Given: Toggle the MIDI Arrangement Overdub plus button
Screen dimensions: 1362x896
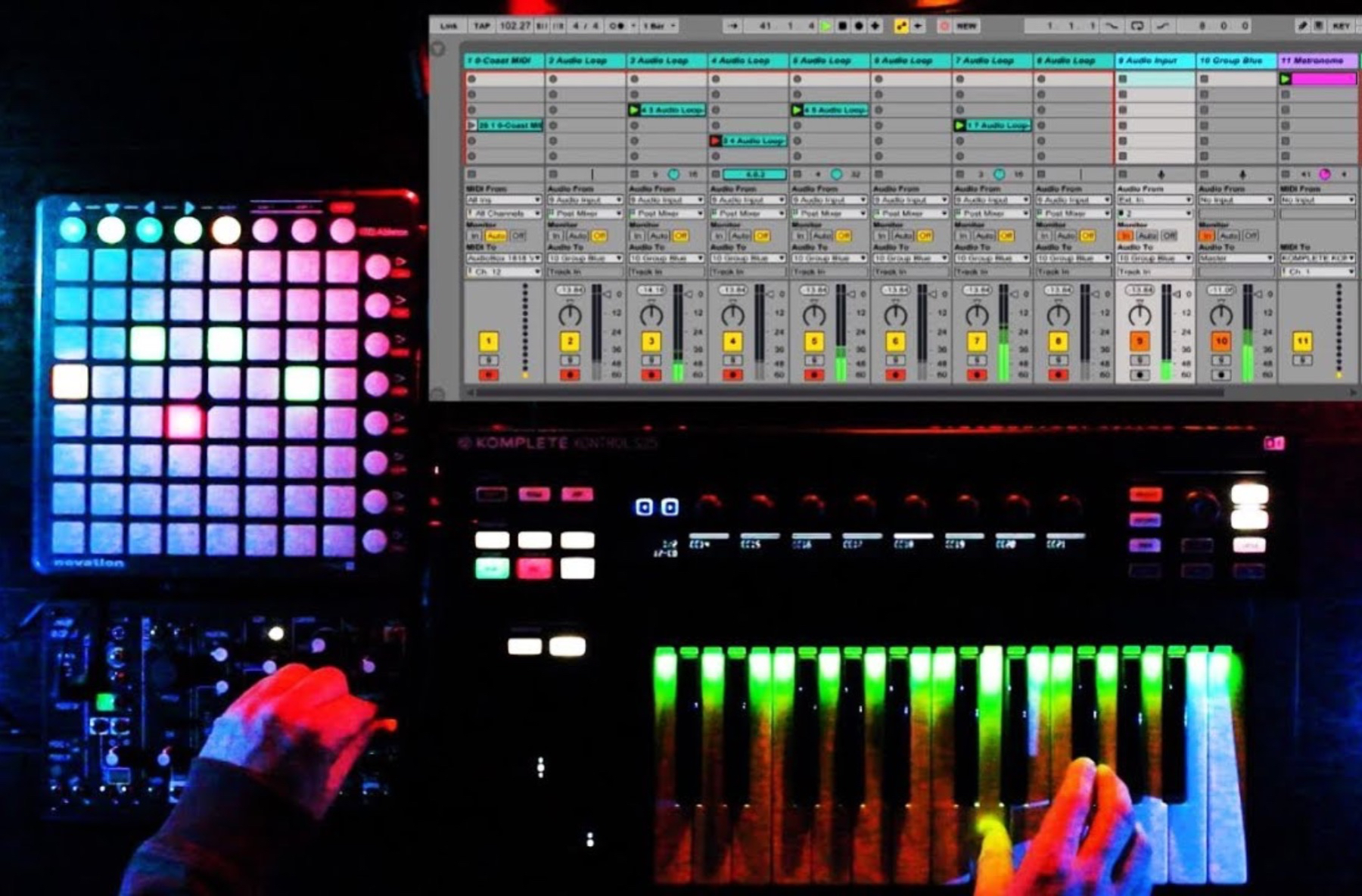Looking at the screenshot, I should click(x=875, y=26).
